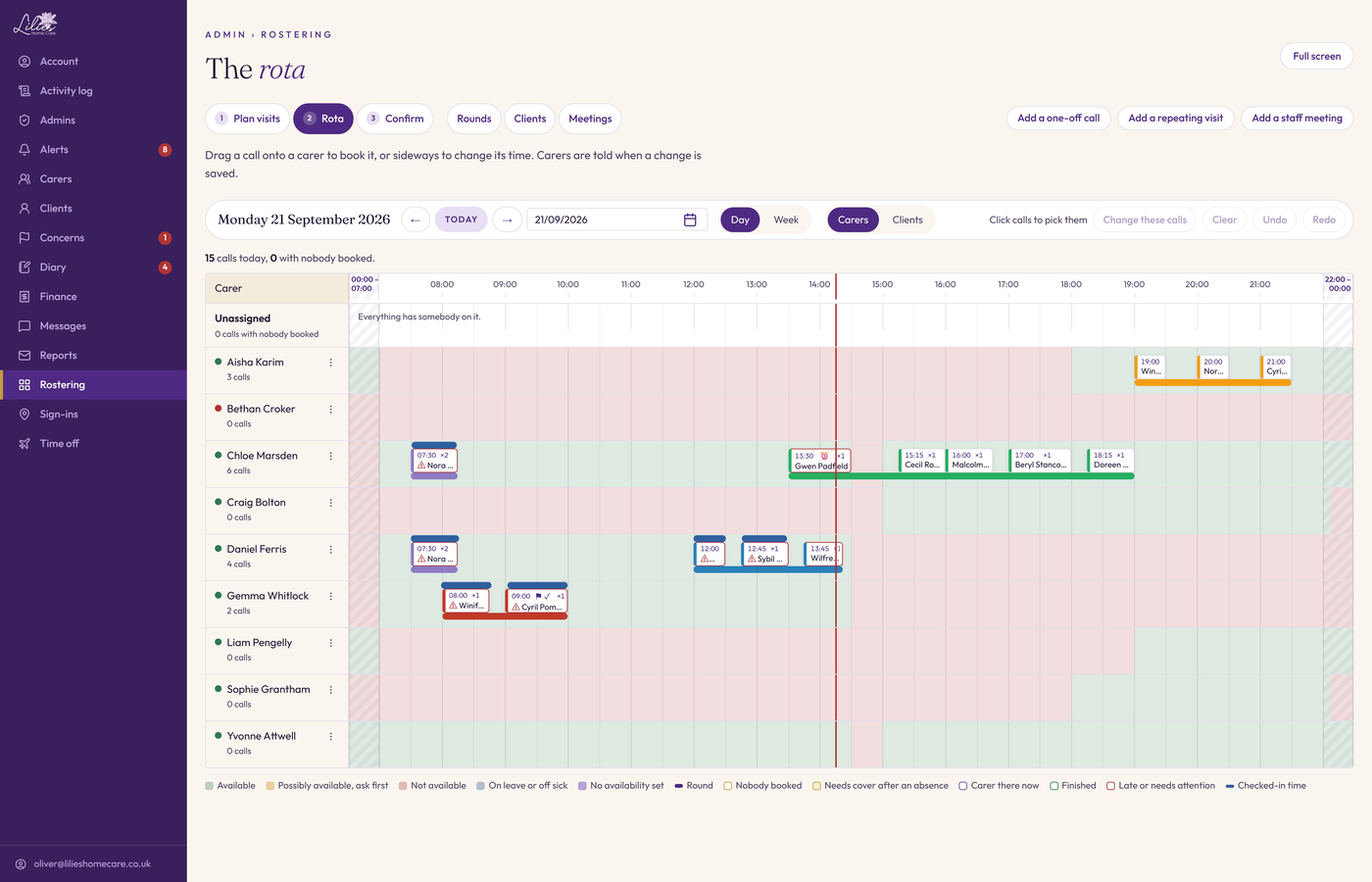This screenshot has width=1372, height=882.
Task: Open the Diary pencil icon
Action: (24, 267)
